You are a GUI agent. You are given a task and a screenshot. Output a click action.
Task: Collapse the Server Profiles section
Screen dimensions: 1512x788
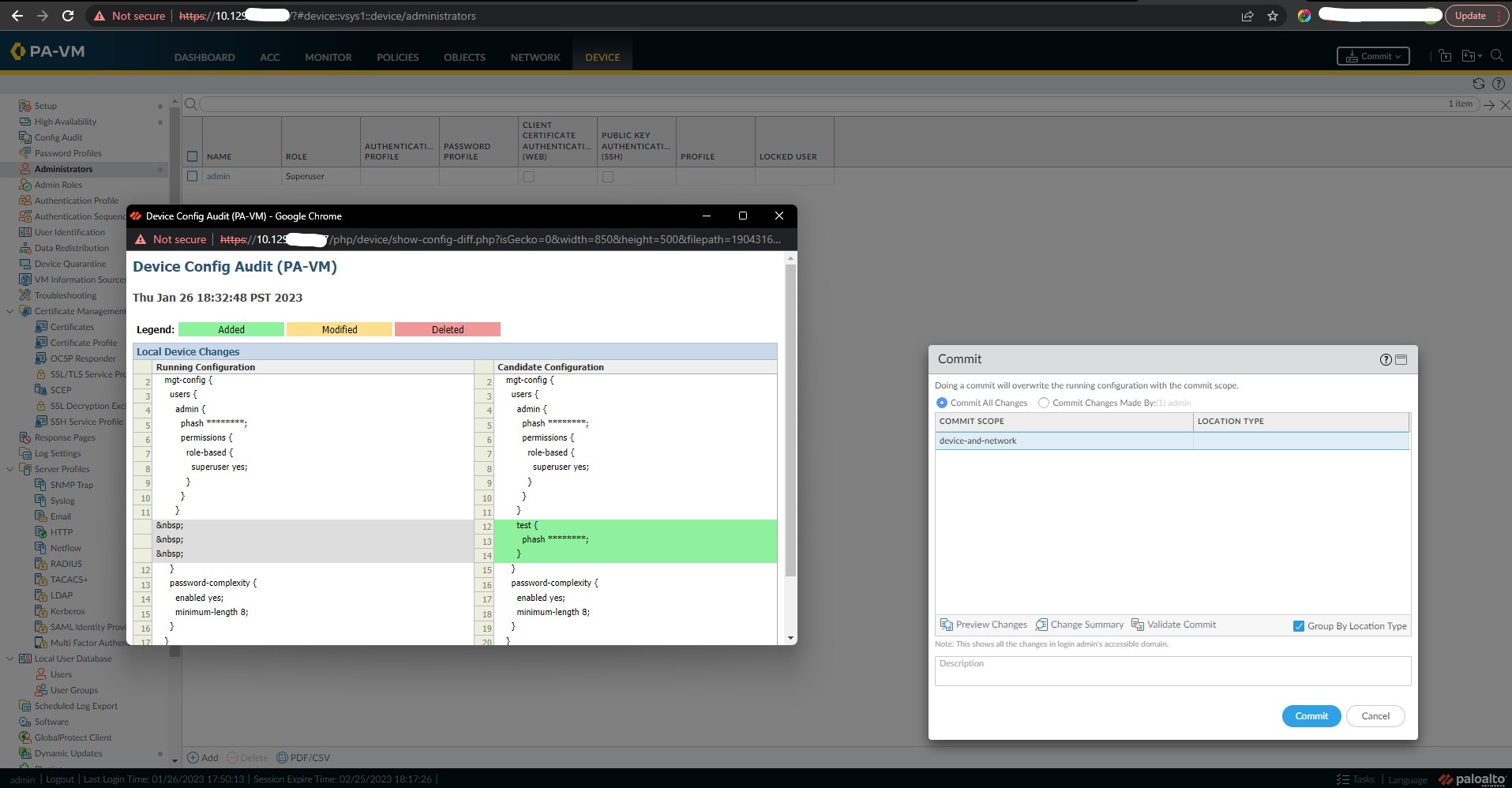click(x=10, y=468)
